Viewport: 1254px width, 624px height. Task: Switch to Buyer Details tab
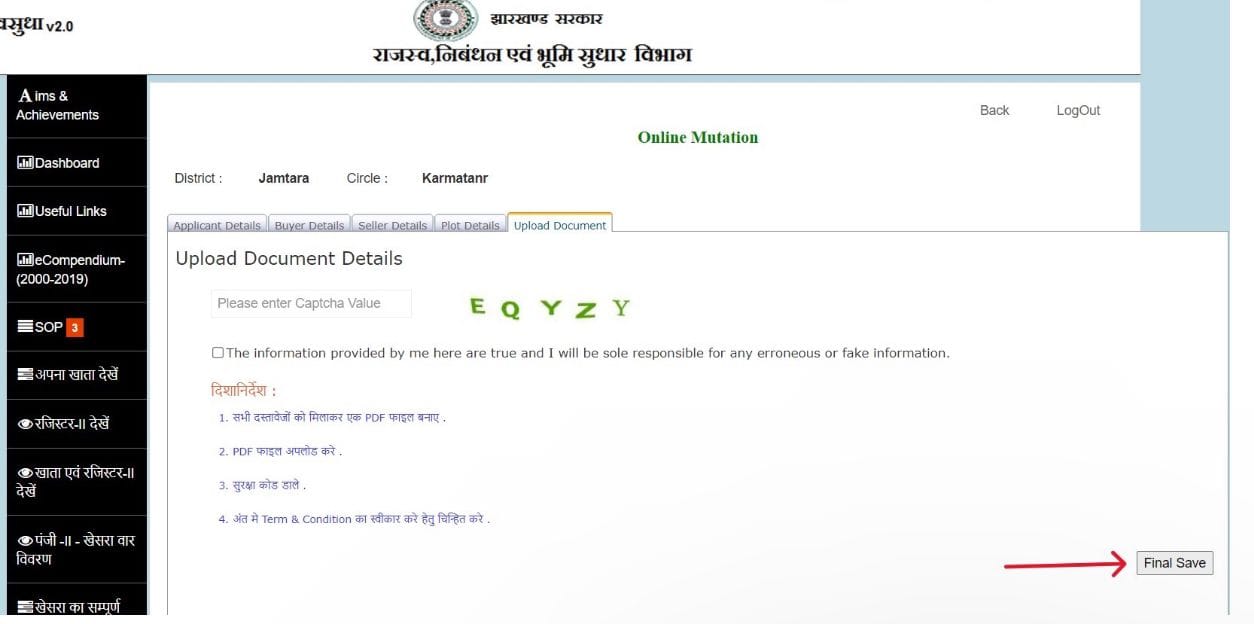309,225
